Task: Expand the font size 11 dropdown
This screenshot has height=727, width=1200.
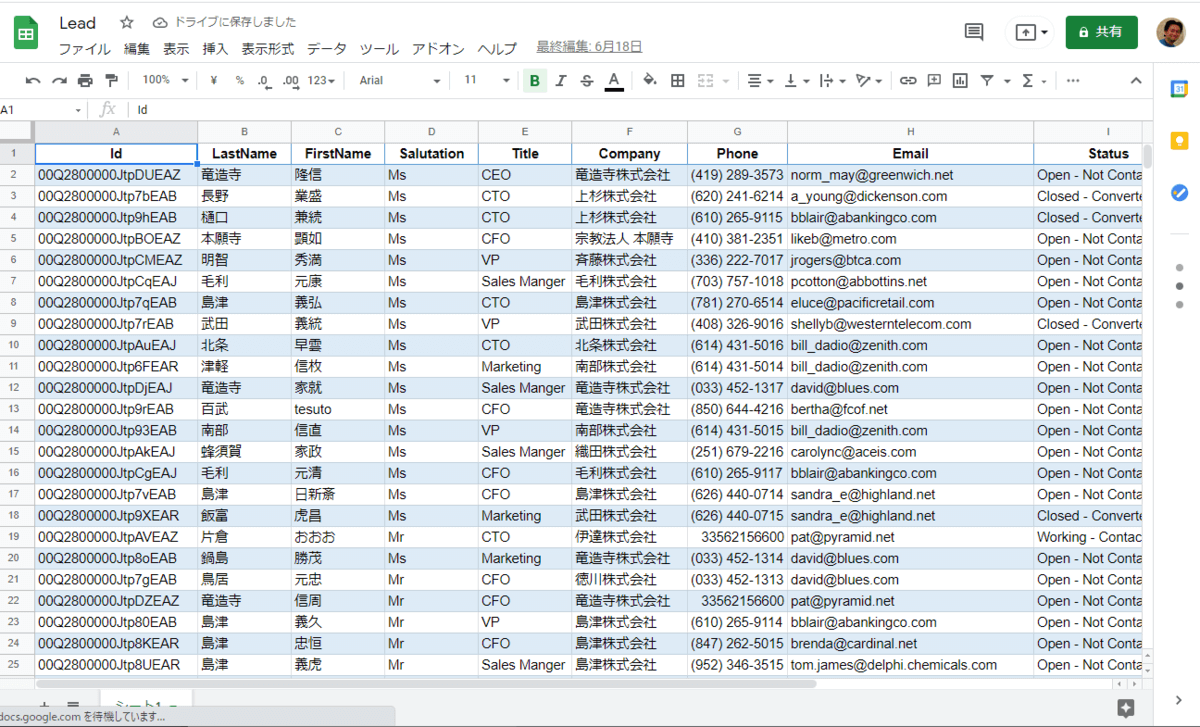Action: coord(486,81)
